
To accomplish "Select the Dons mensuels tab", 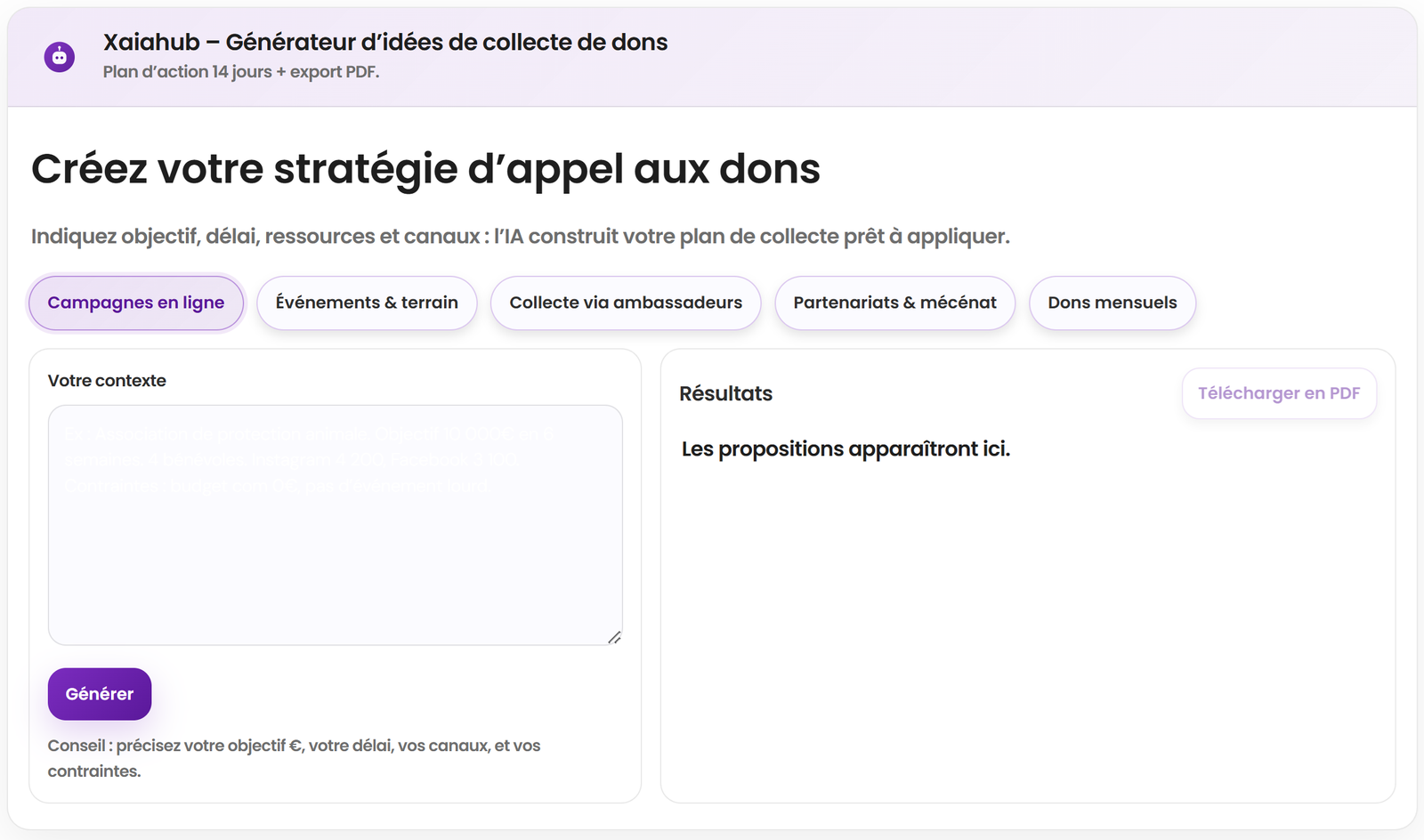I will point(1112,303).
